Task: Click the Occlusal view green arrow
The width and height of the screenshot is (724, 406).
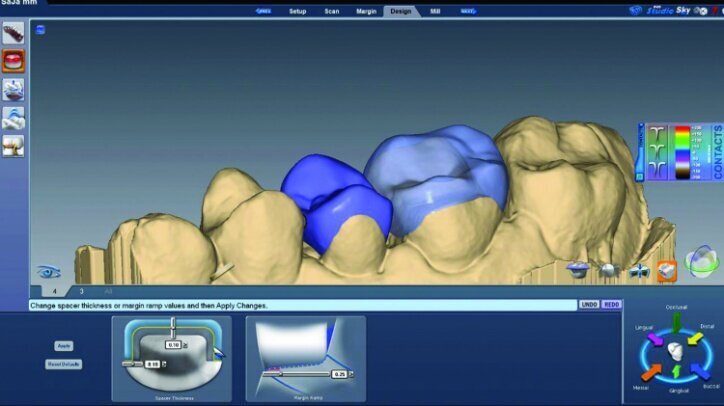Action: pyautogui.click(x=676, y=322)
